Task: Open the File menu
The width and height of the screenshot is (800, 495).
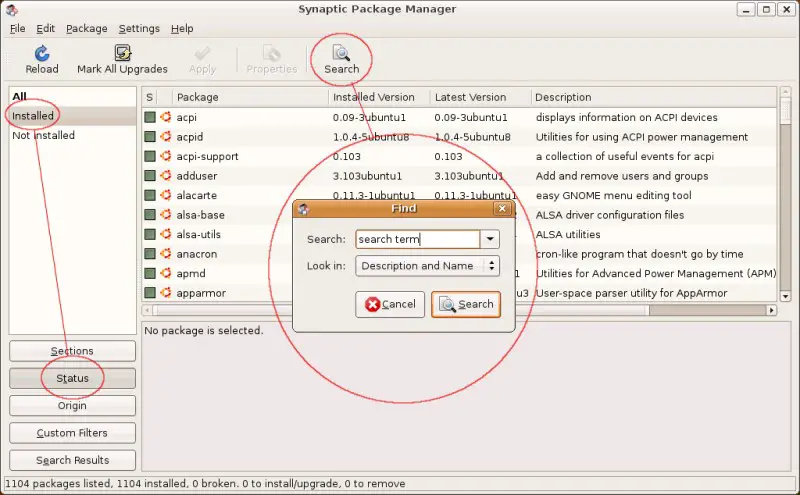Action: coord(17,29)
